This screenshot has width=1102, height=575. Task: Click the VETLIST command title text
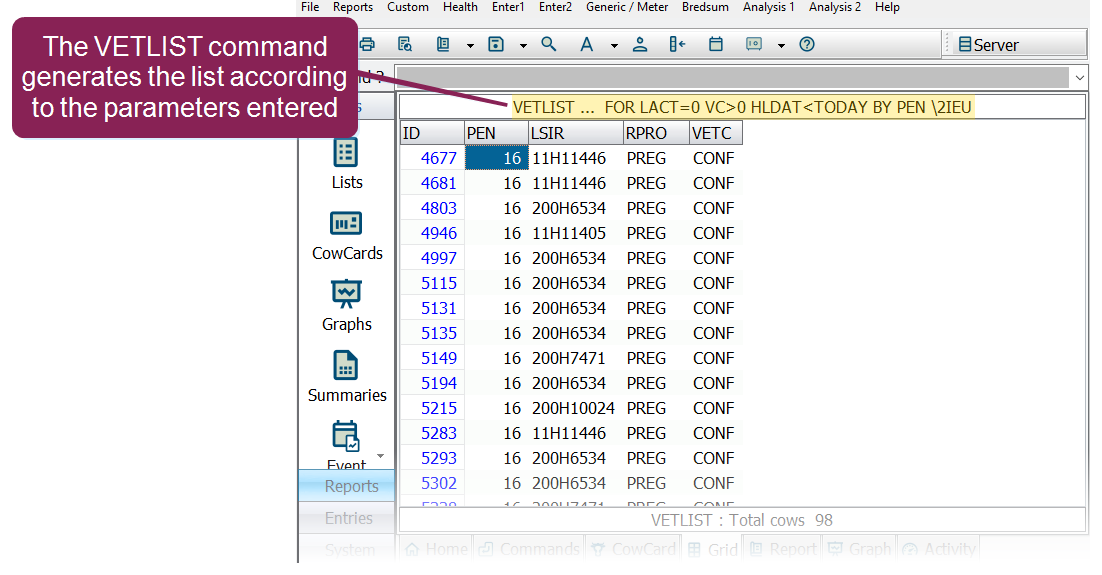click(742, 108)
